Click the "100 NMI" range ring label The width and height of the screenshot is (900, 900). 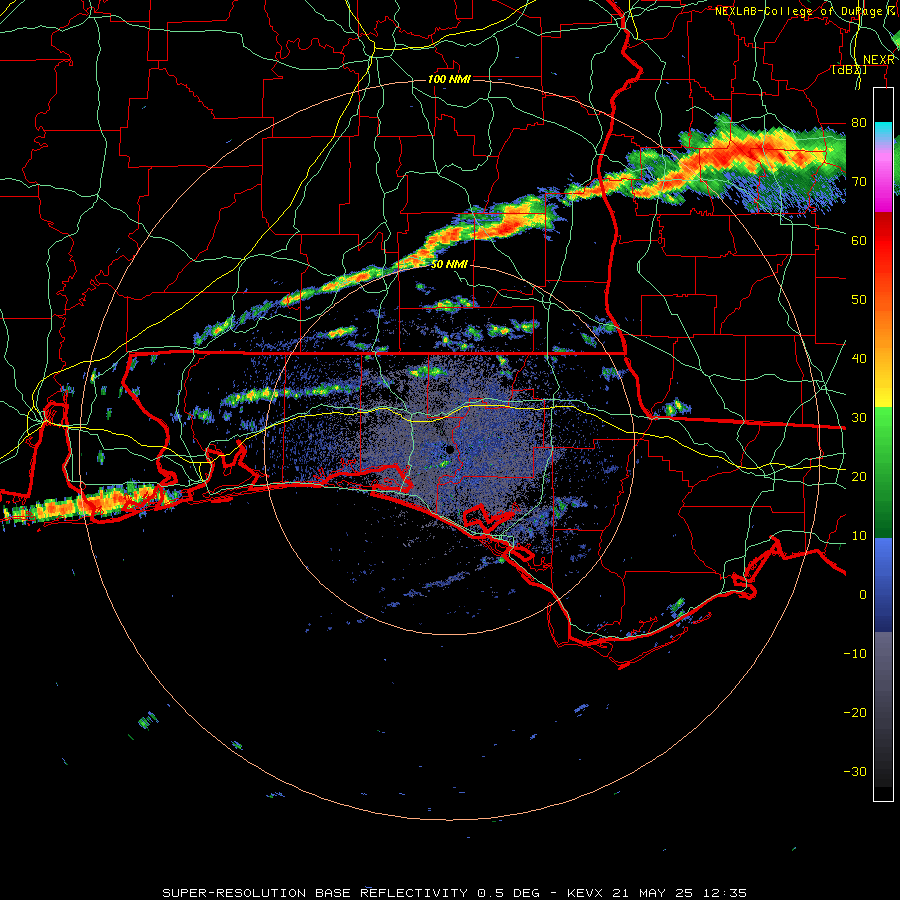449,79
